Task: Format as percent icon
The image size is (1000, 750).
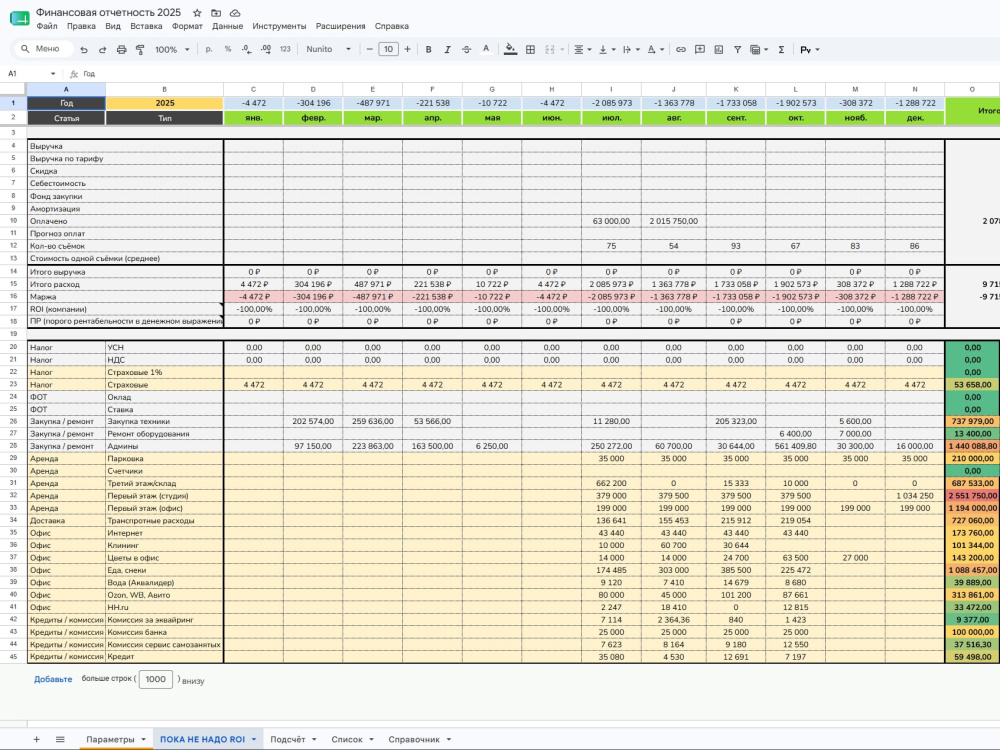Action: point(228,49)
